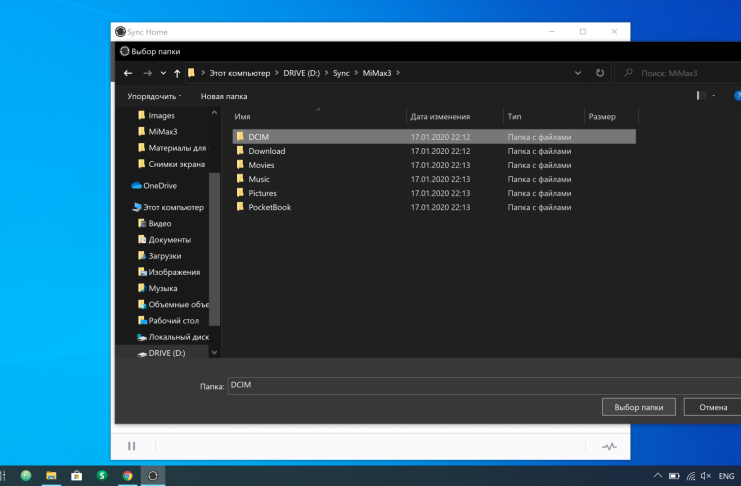Viewport: 741px width, 486px height.
Task: Expand address bar history dropdown
Action: pos(577,73)
